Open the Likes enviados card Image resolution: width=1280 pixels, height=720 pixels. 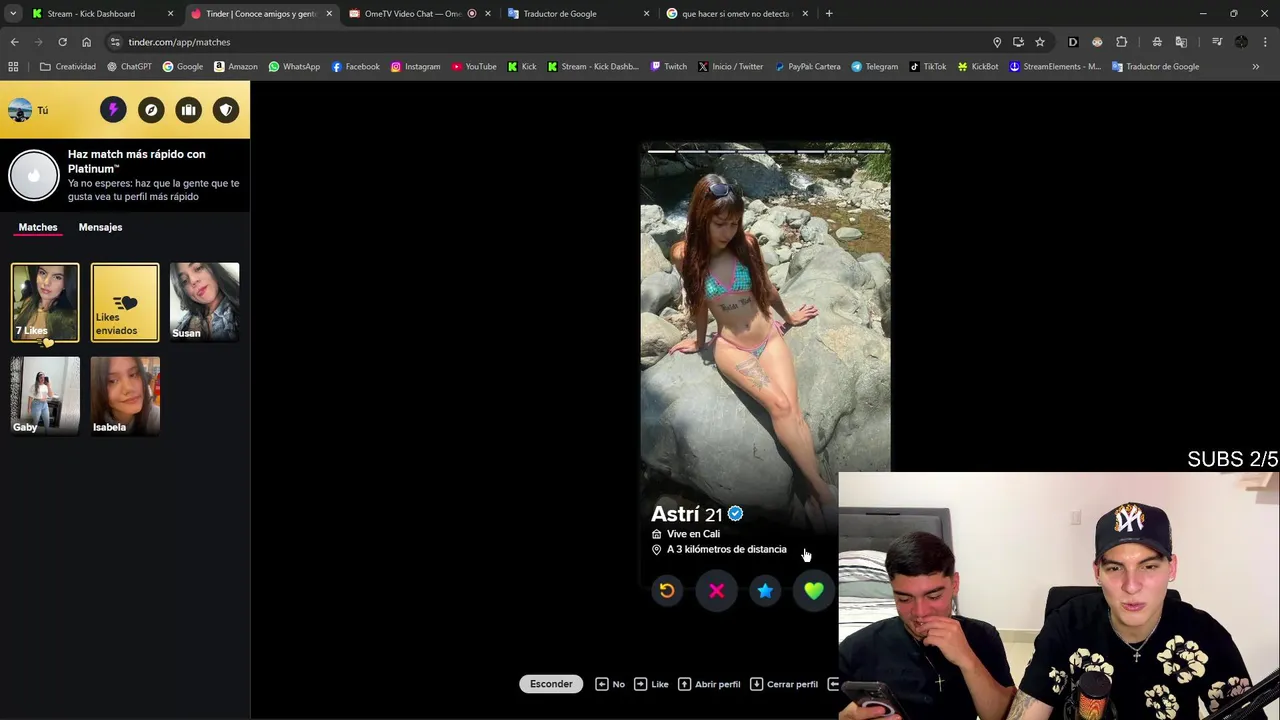[125, 302]
